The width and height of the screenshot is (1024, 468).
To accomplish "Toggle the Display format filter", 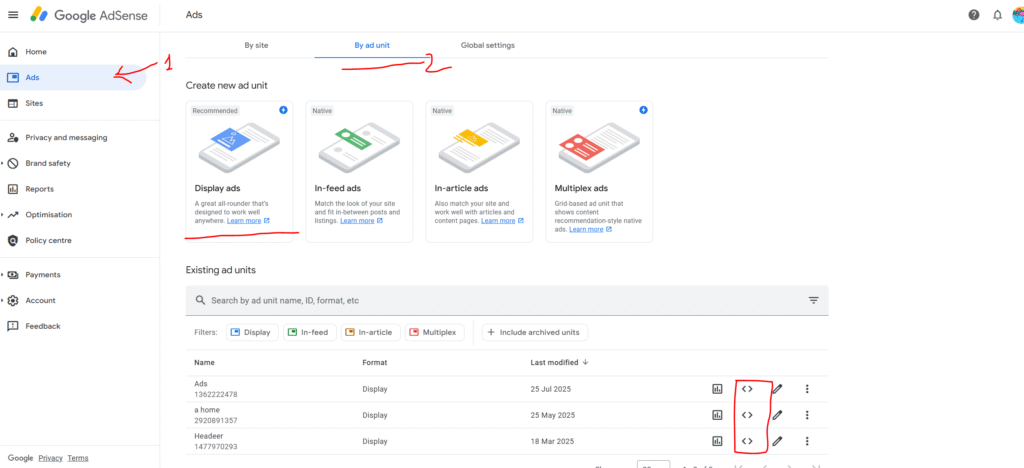I will 250,332.
